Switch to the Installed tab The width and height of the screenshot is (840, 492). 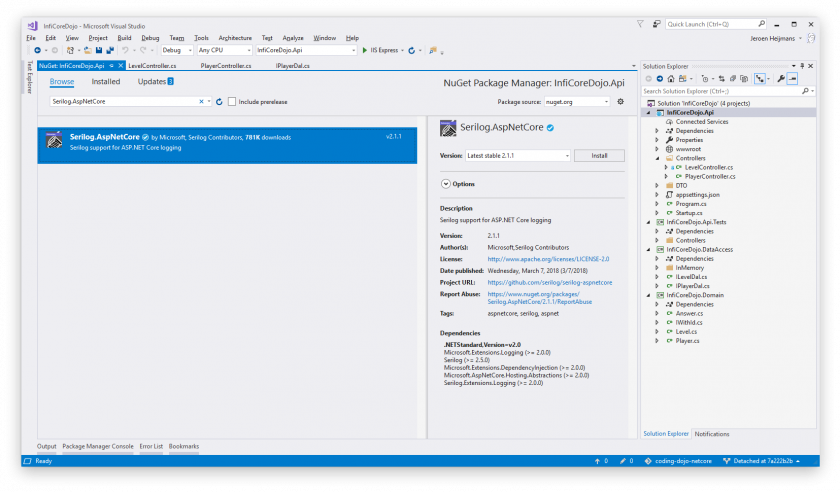106,82
